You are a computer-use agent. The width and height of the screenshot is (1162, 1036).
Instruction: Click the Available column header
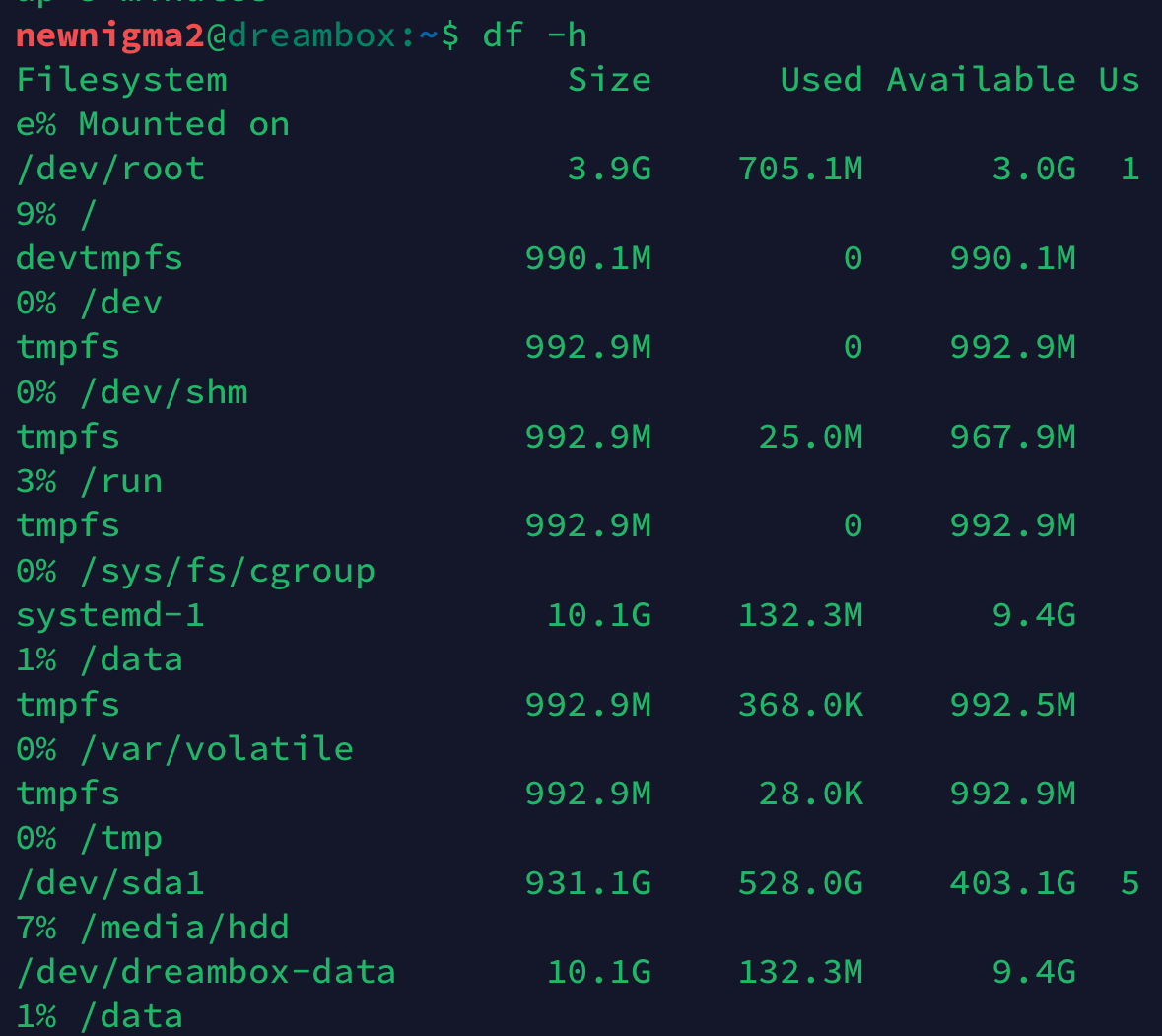[981, 80]
